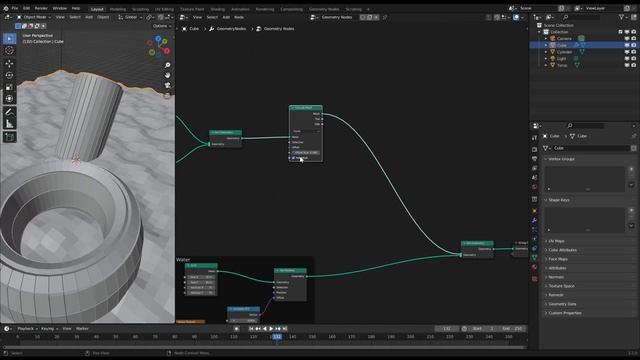Open the Material properties tab
The height and width of the screenshot is (360, 640).
pyautogui.click(x=534, y=267)
